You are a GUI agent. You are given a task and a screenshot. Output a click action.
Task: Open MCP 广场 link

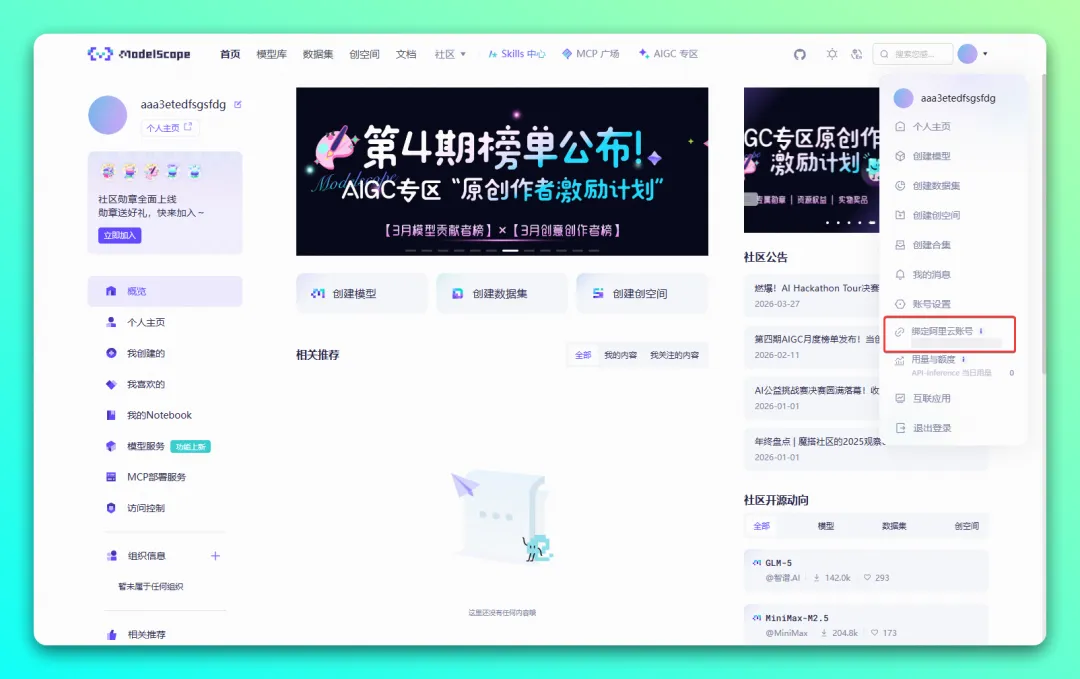(x=590, y=54)
